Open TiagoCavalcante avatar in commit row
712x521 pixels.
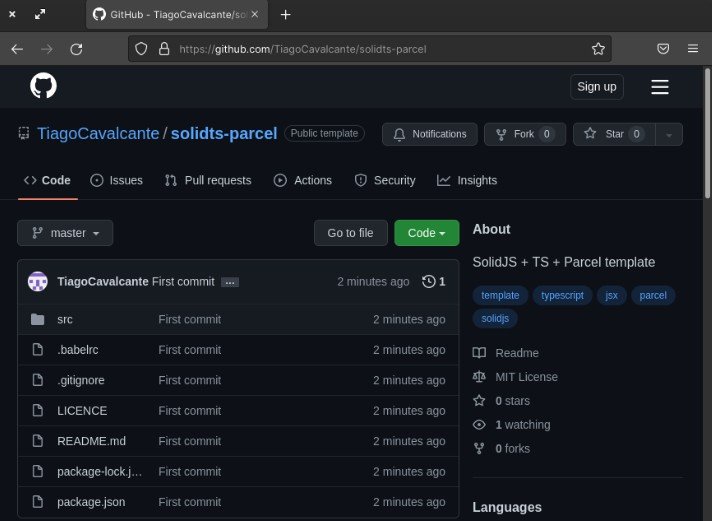38,282
